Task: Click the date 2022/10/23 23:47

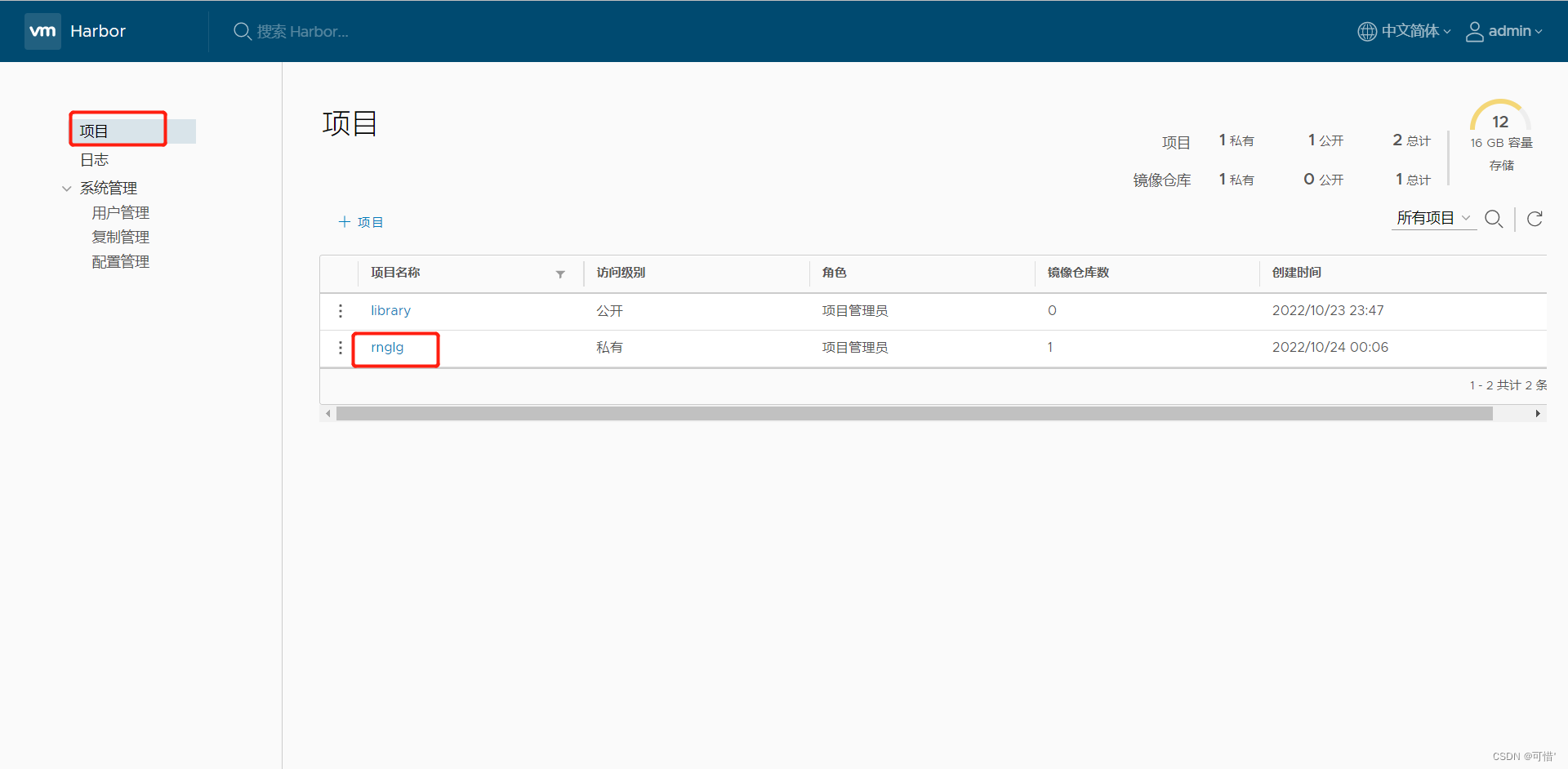Action: coord(1328,311)
